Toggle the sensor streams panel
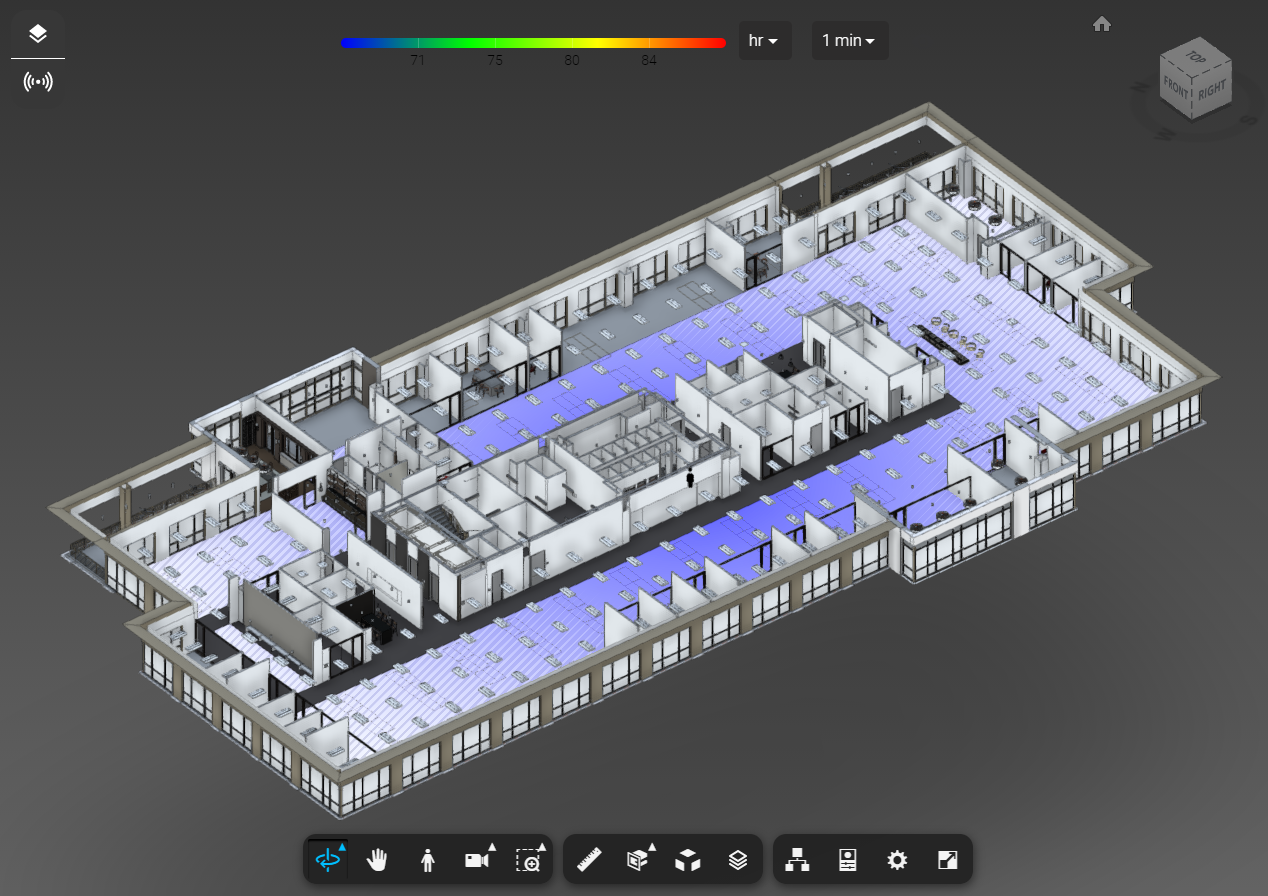 (x=38, y=81)
